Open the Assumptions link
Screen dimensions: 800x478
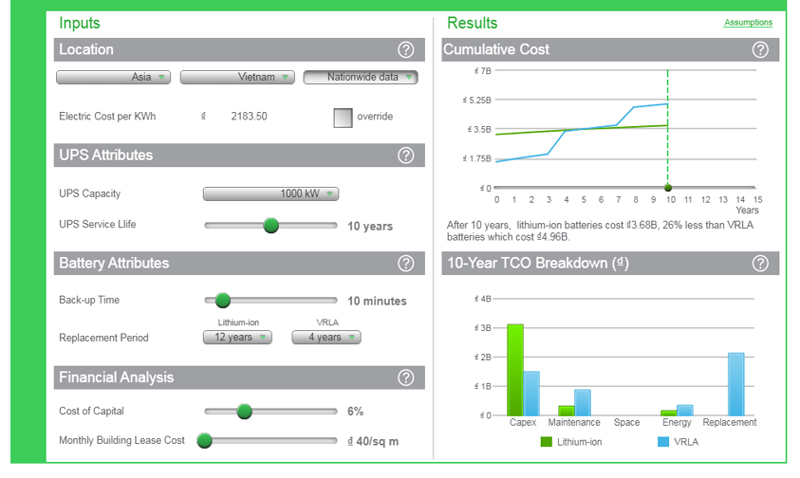[x=748, y=22]
